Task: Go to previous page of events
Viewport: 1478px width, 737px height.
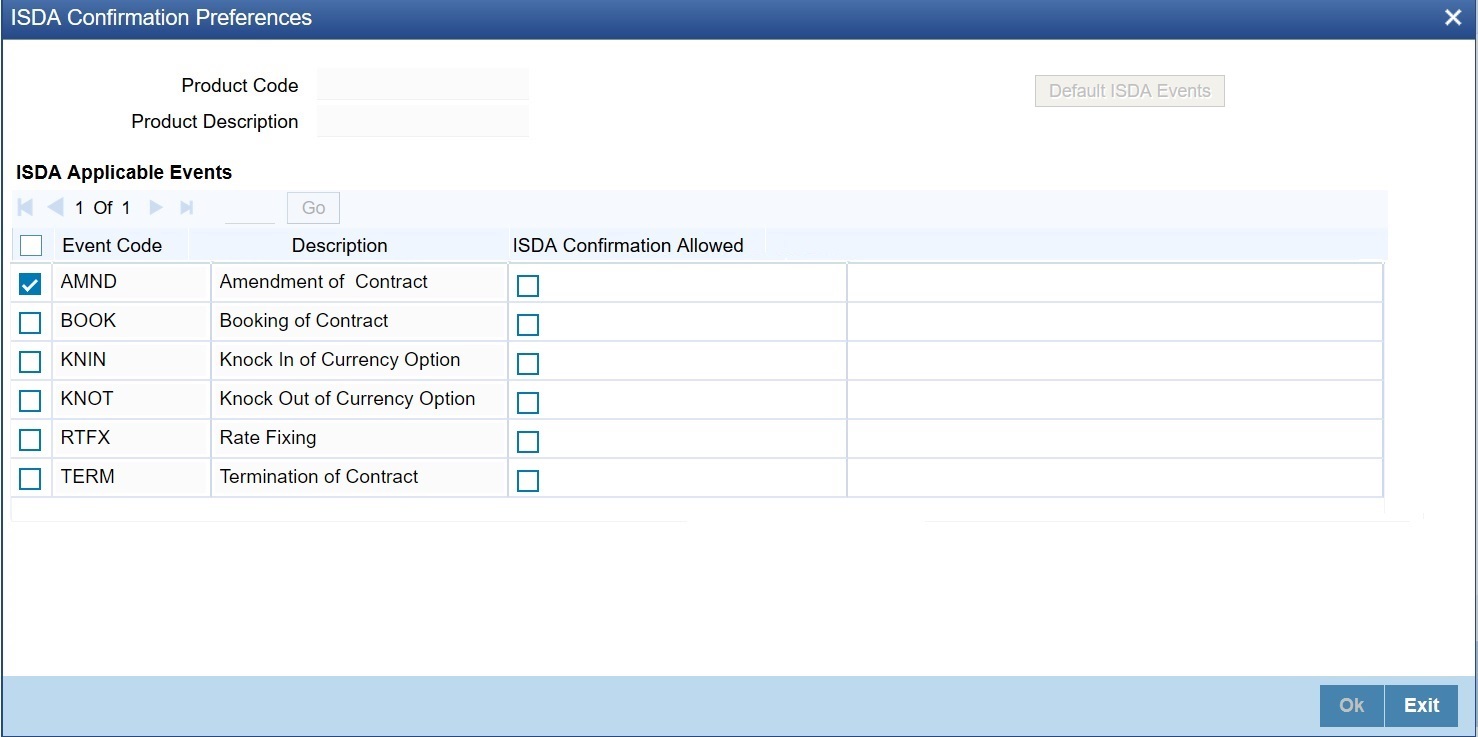Action: pos(55,208)
